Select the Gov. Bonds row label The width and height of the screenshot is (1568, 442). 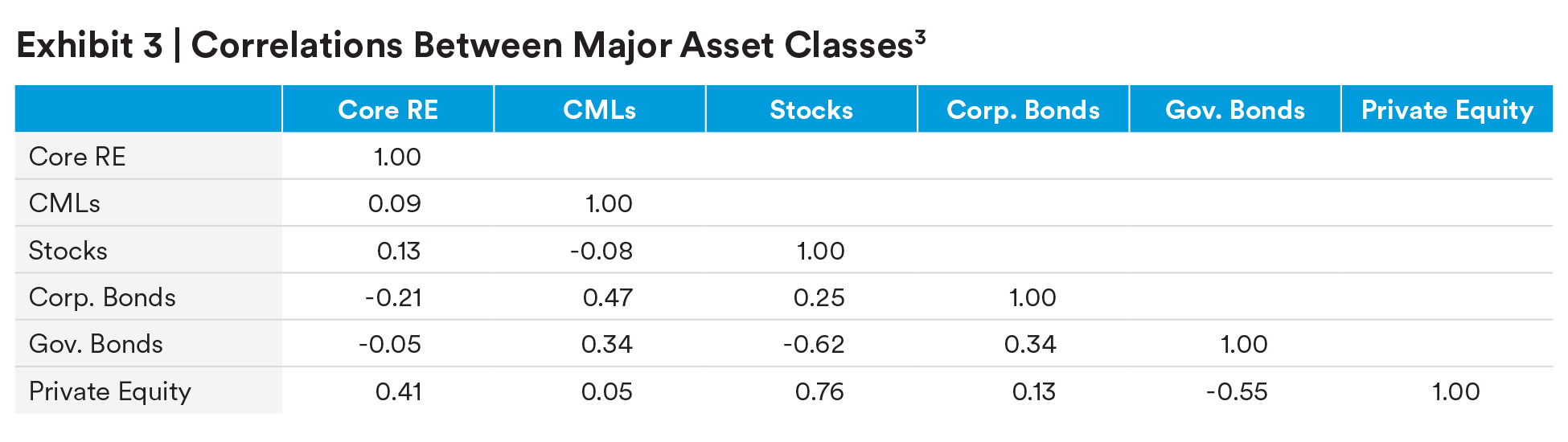96,344
